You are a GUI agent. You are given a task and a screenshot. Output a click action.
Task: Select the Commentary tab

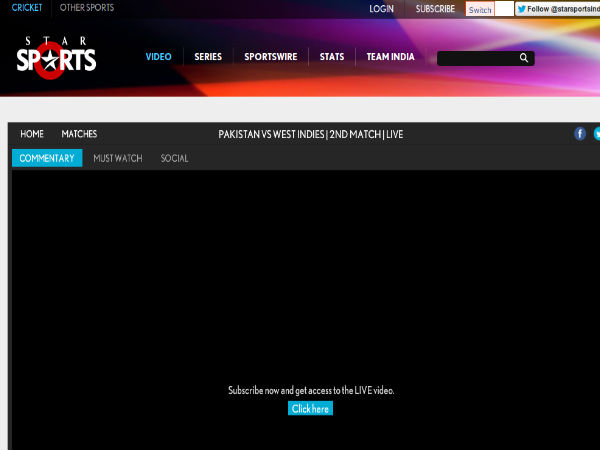pos(47,158)
